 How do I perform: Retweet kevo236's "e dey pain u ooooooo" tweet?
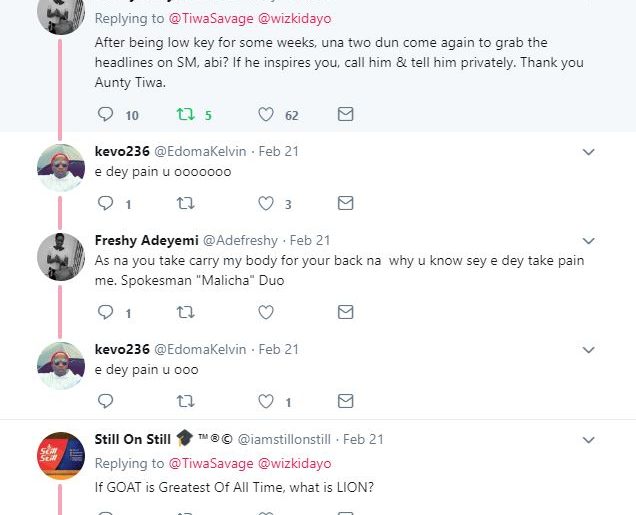pos(185,203)
